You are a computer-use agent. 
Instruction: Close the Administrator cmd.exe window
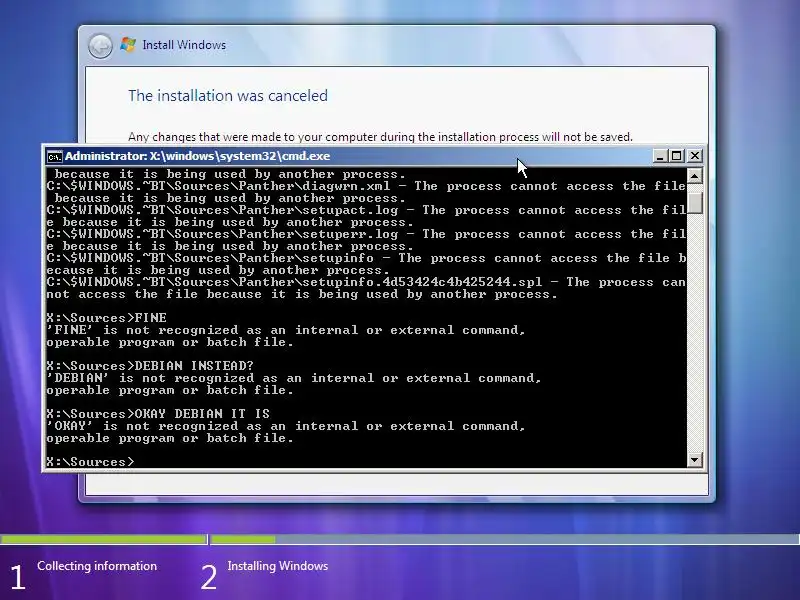point(694,156)
